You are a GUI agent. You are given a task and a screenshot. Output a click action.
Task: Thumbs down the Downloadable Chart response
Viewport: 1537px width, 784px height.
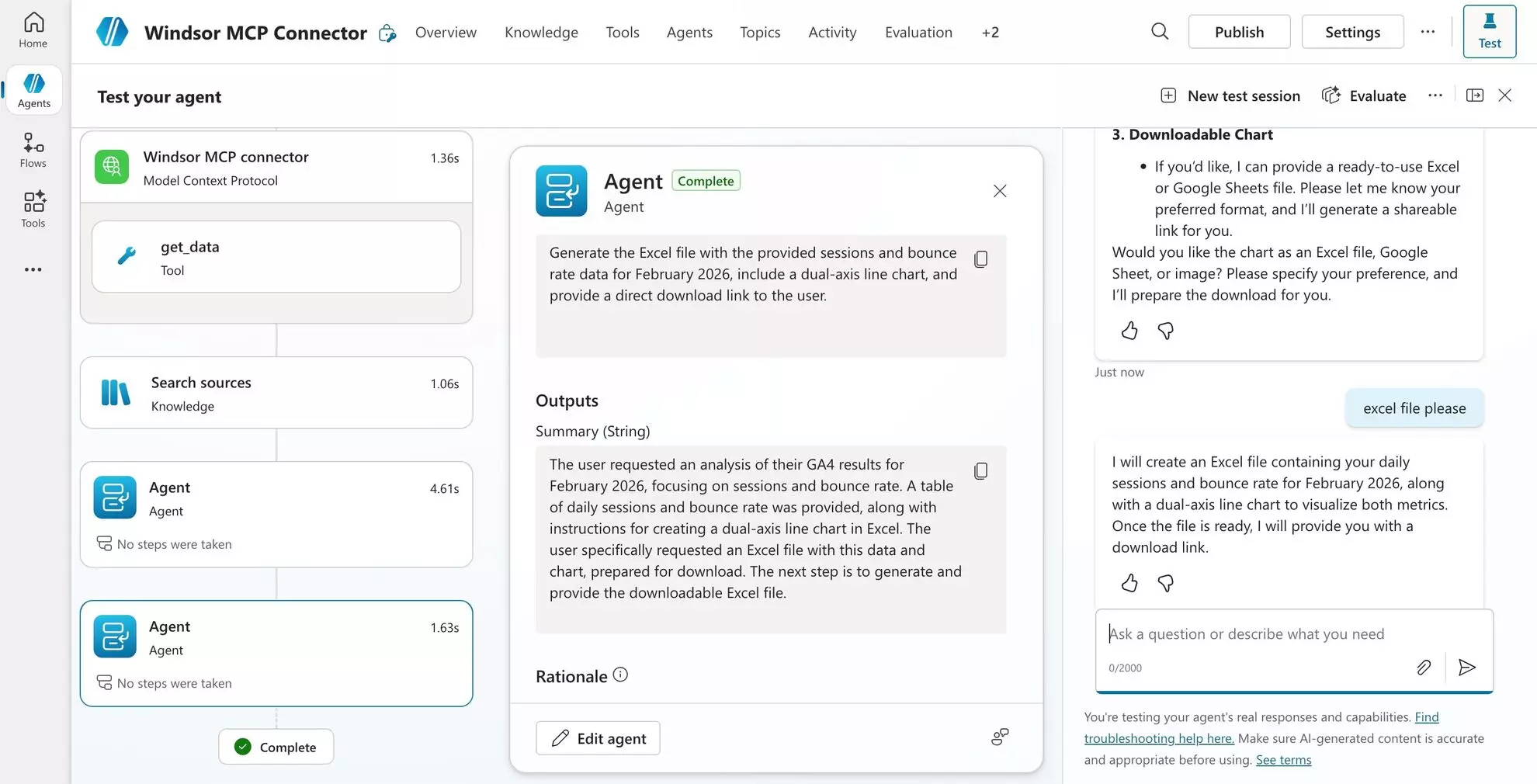[x=1165, y=331]
